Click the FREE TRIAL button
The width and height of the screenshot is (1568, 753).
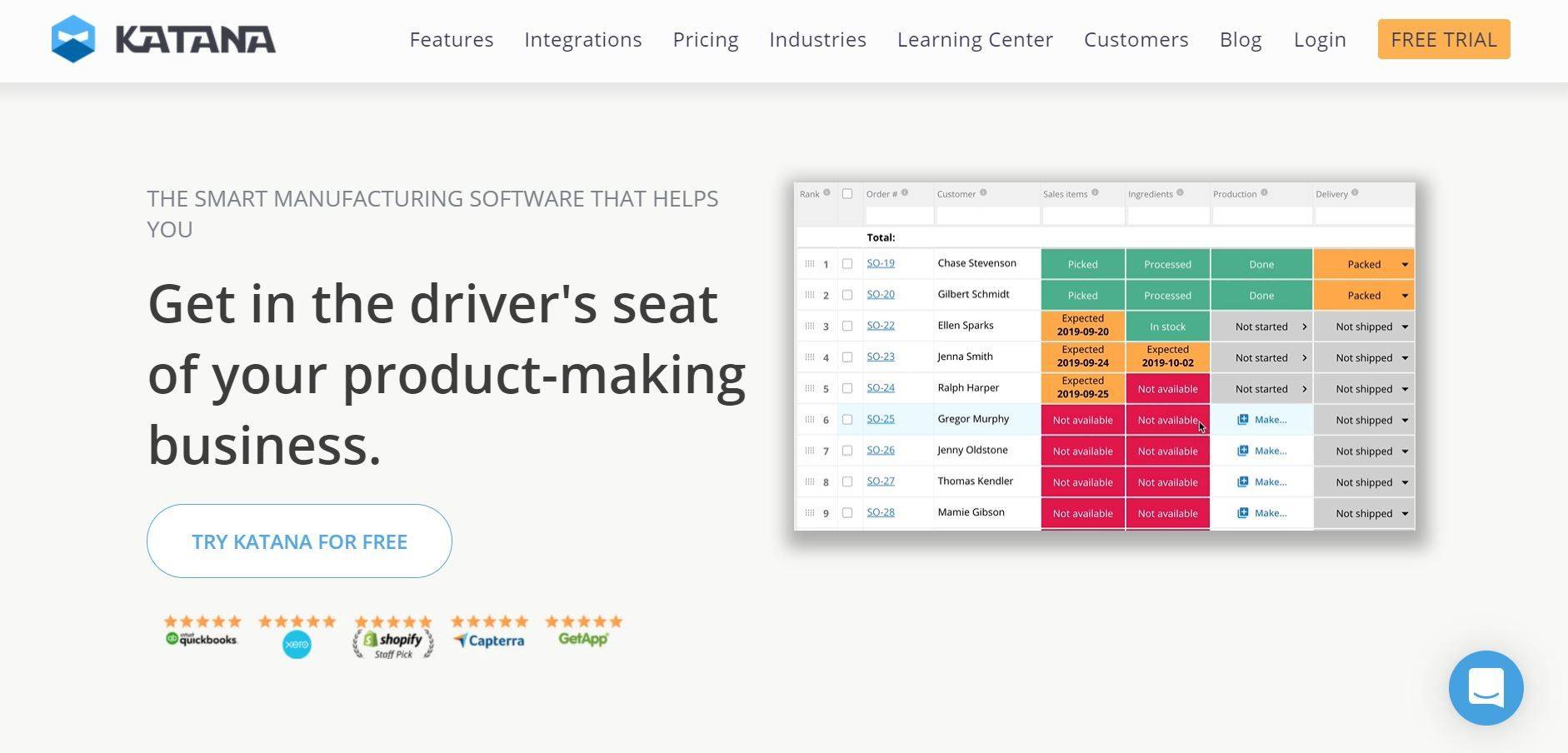[x=1444, y=39]
